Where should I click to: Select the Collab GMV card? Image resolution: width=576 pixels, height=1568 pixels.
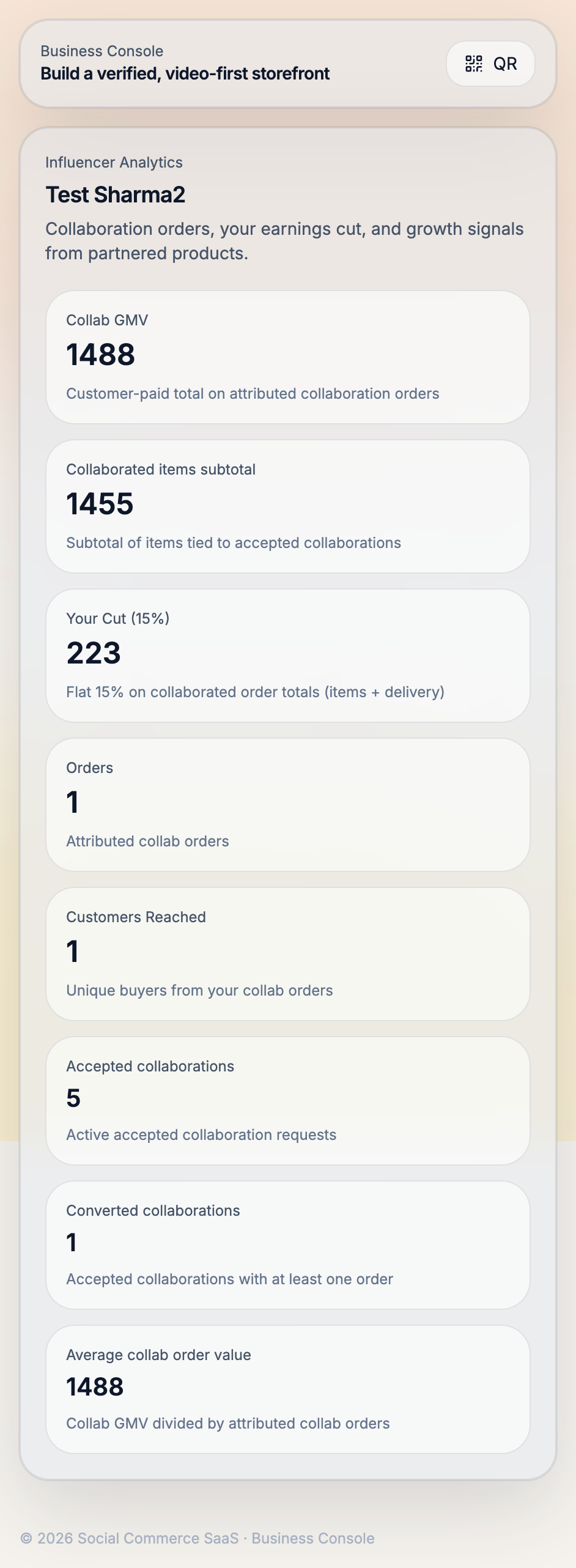(287, 357)
